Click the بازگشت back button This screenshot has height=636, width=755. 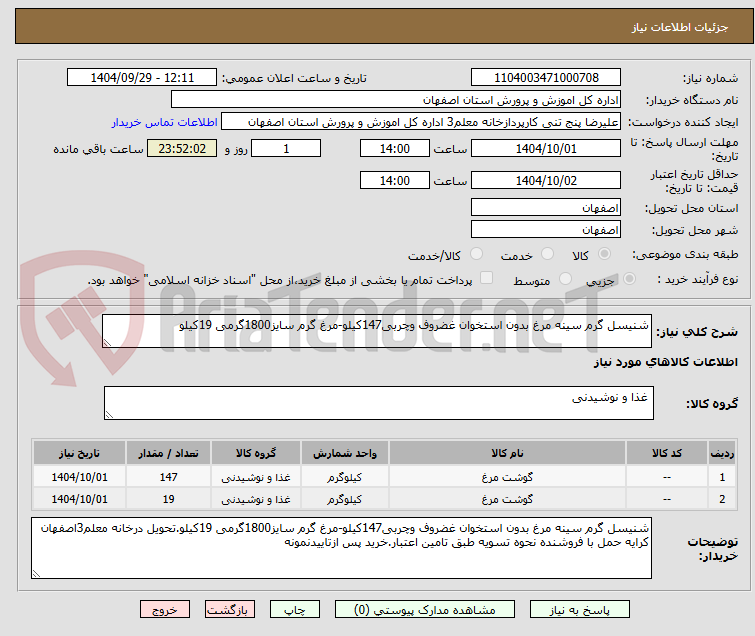(230, 610)
